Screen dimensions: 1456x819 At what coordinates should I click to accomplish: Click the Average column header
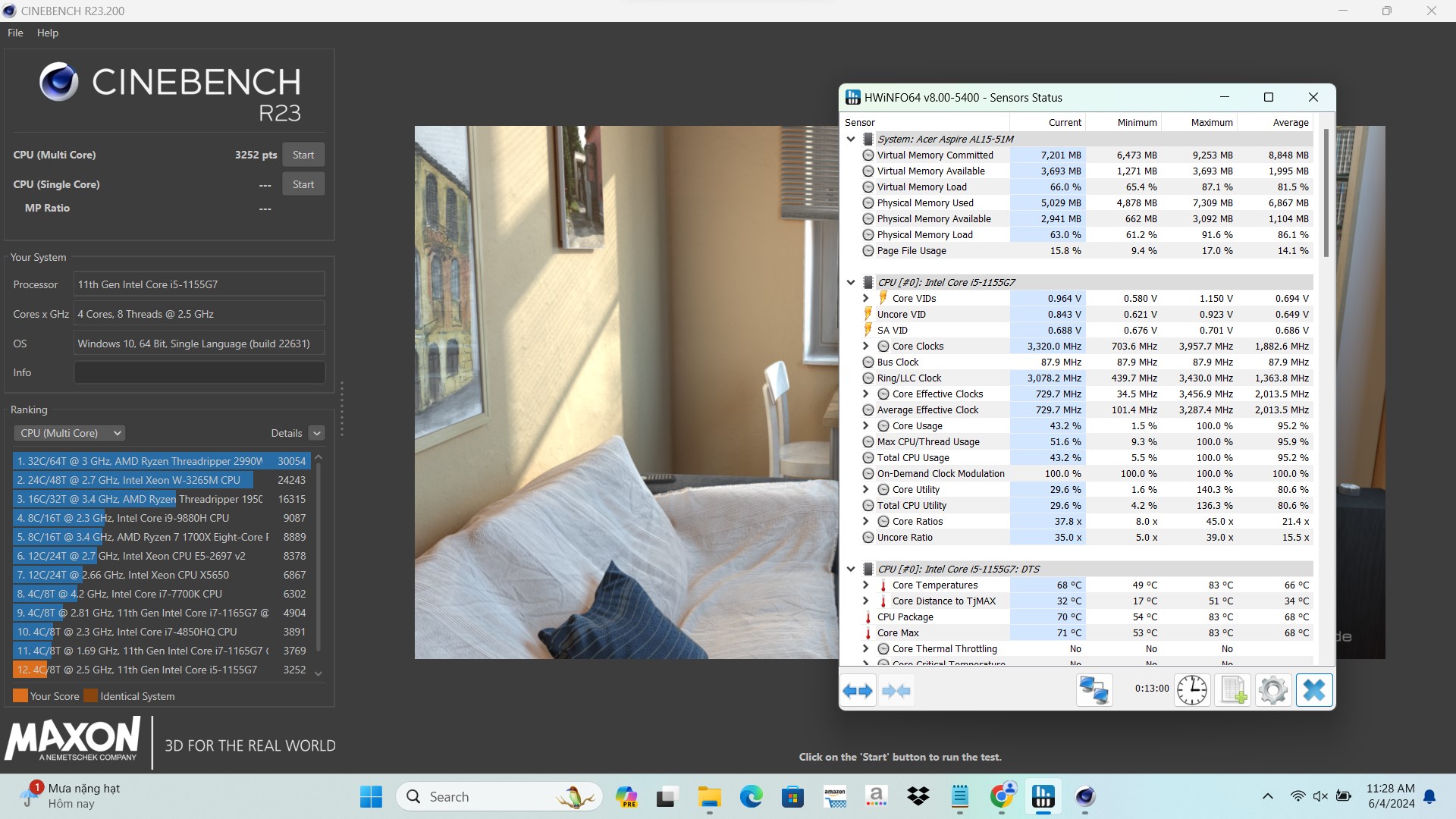[x=1275, y=122]
